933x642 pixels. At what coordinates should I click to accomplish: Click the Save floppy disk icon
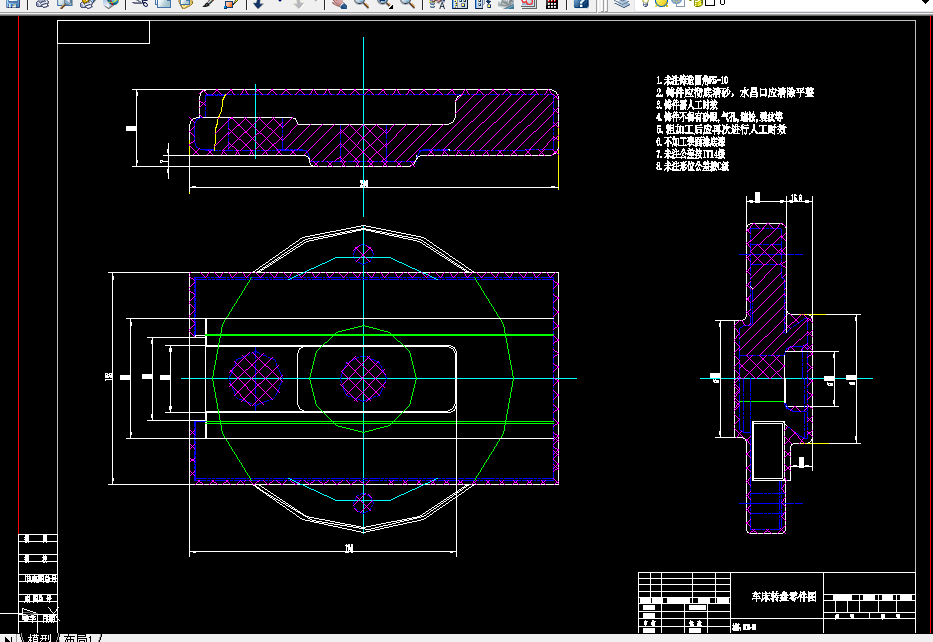(12, 4)
